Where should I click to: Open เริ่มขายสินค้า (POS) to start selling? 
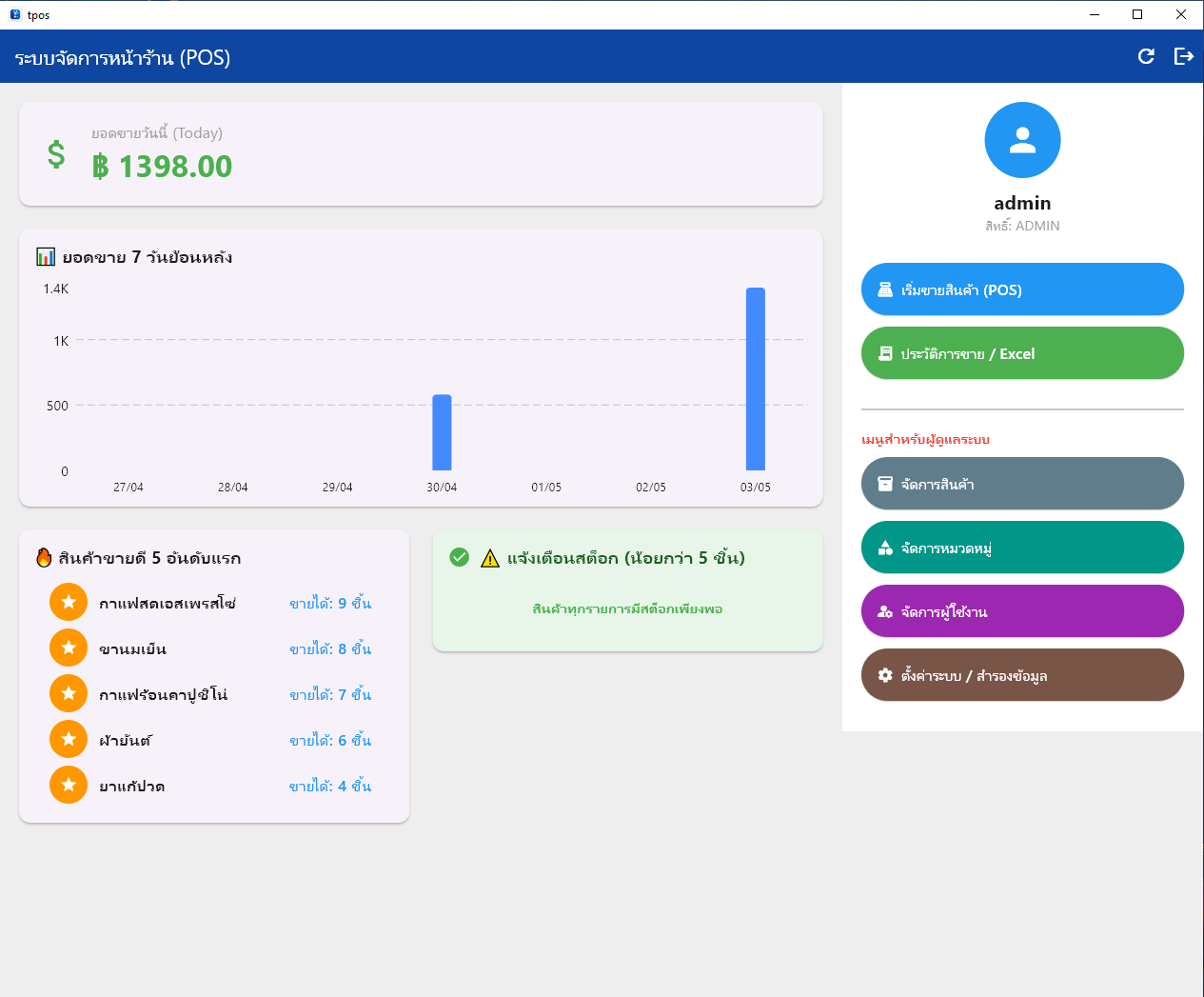point(1022,289)
